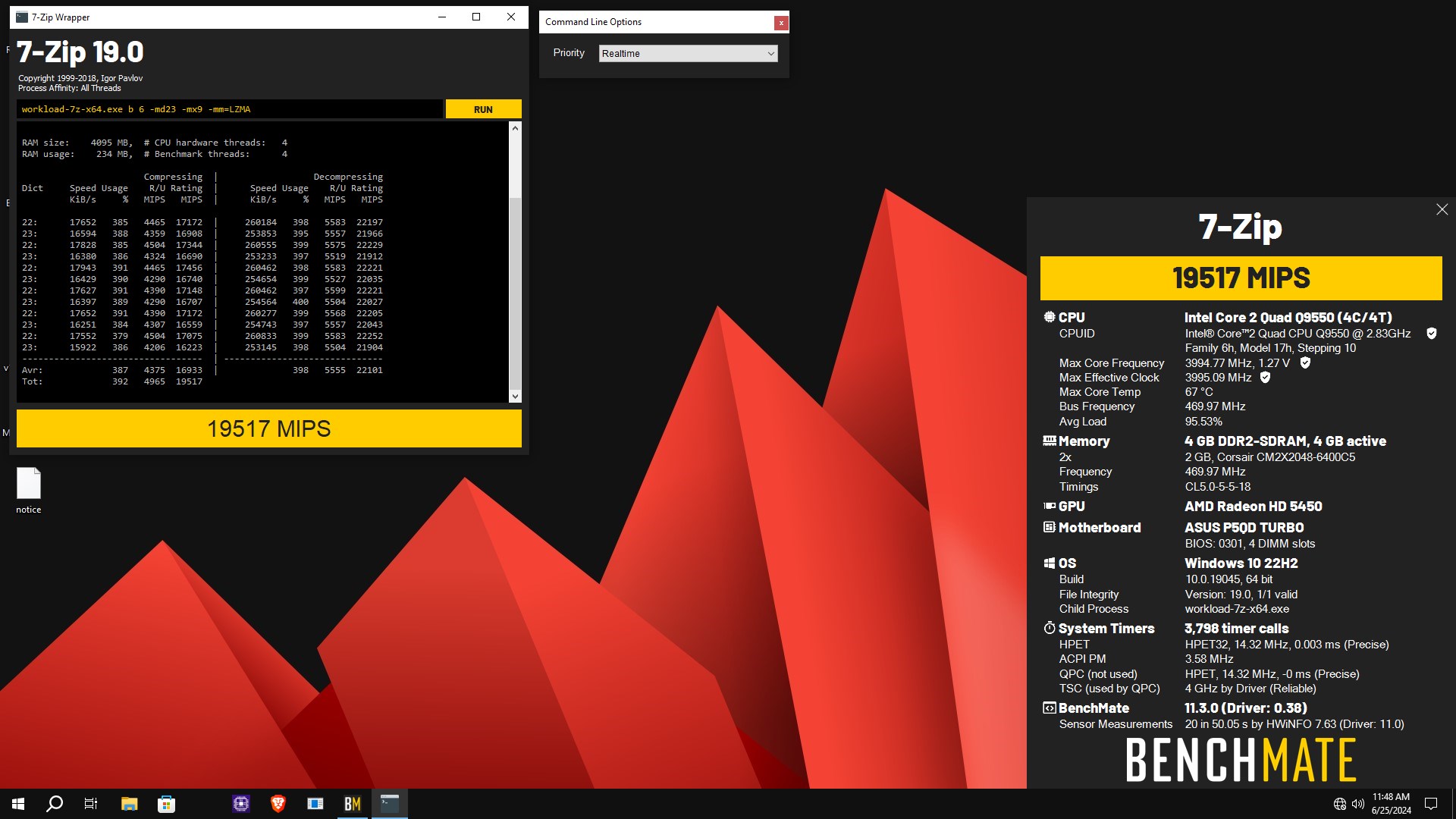
Task: Click the Motherboard section icon
Action: point(1050,527)
